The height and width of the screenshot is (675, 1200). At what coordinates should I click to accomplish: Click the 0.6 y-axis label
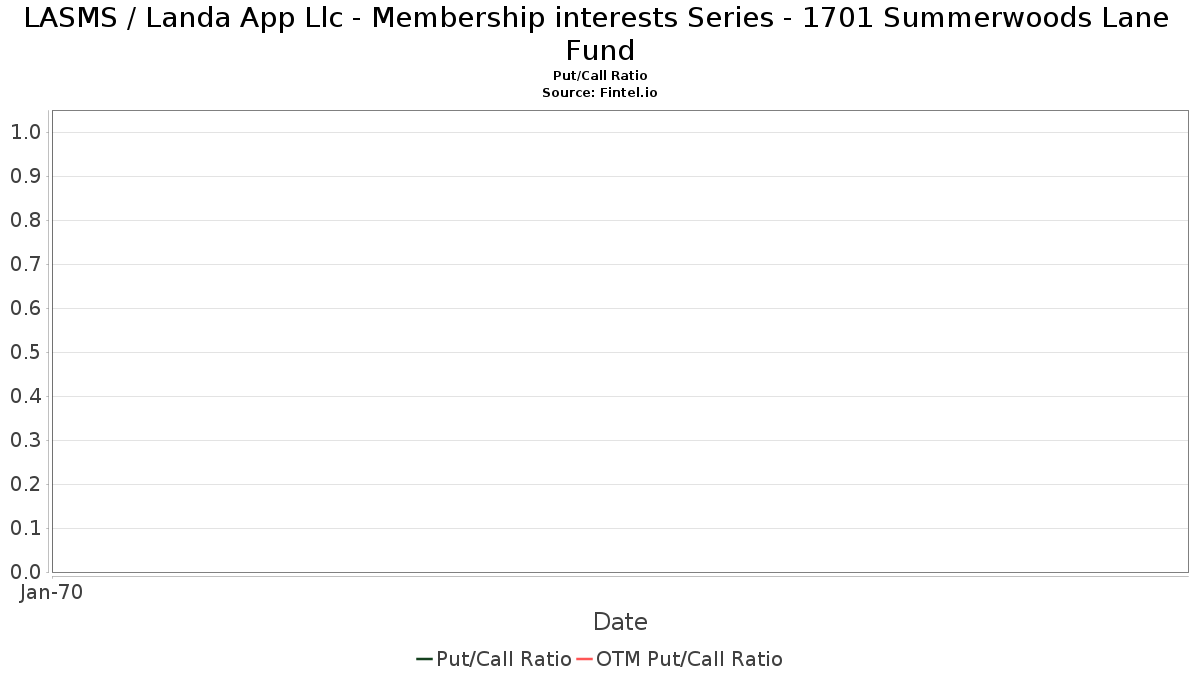[x=25, y=308]
